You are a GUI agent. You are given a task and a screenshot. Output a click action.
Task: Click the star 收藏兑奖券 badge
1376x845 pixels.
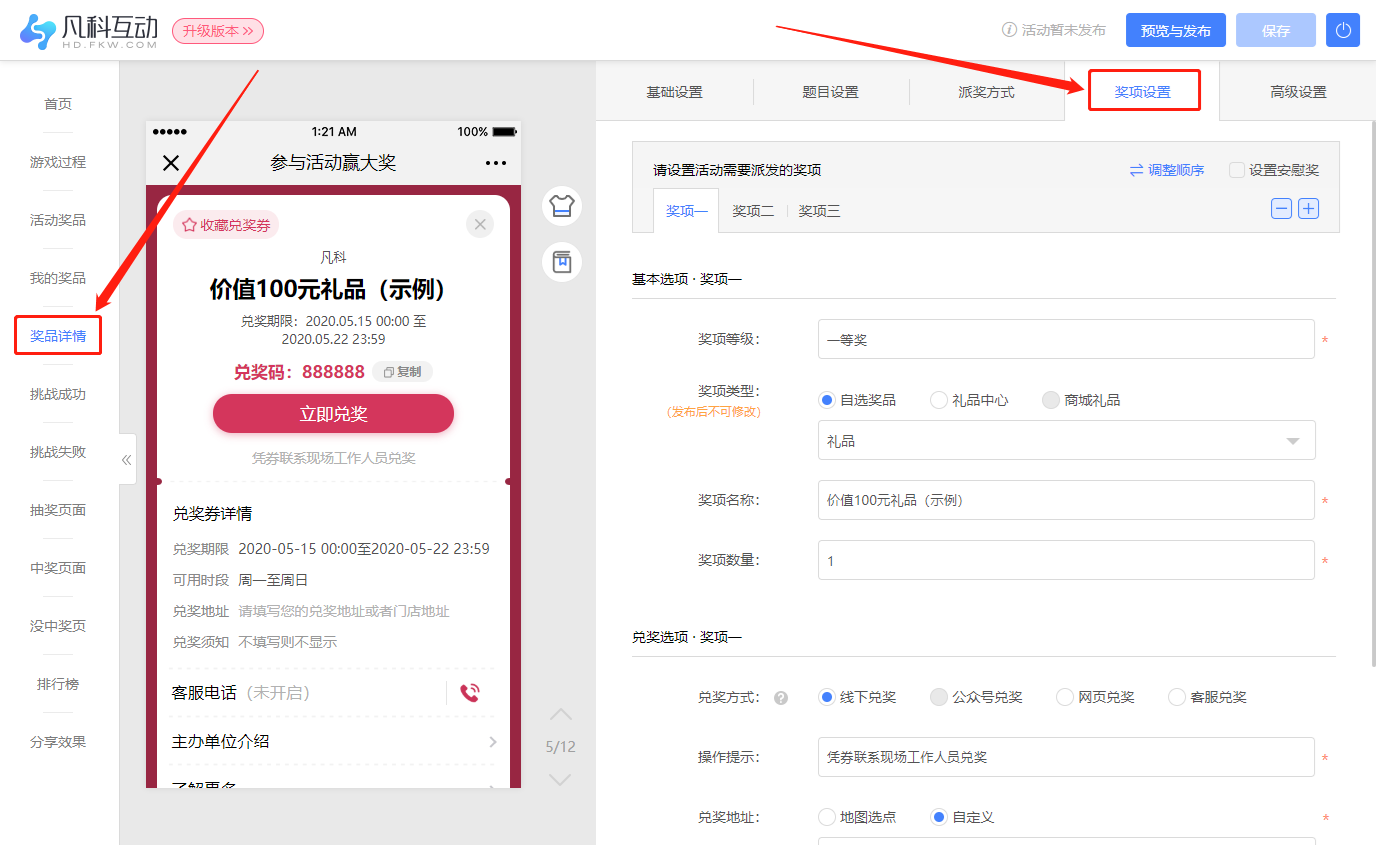click(226, 225)
